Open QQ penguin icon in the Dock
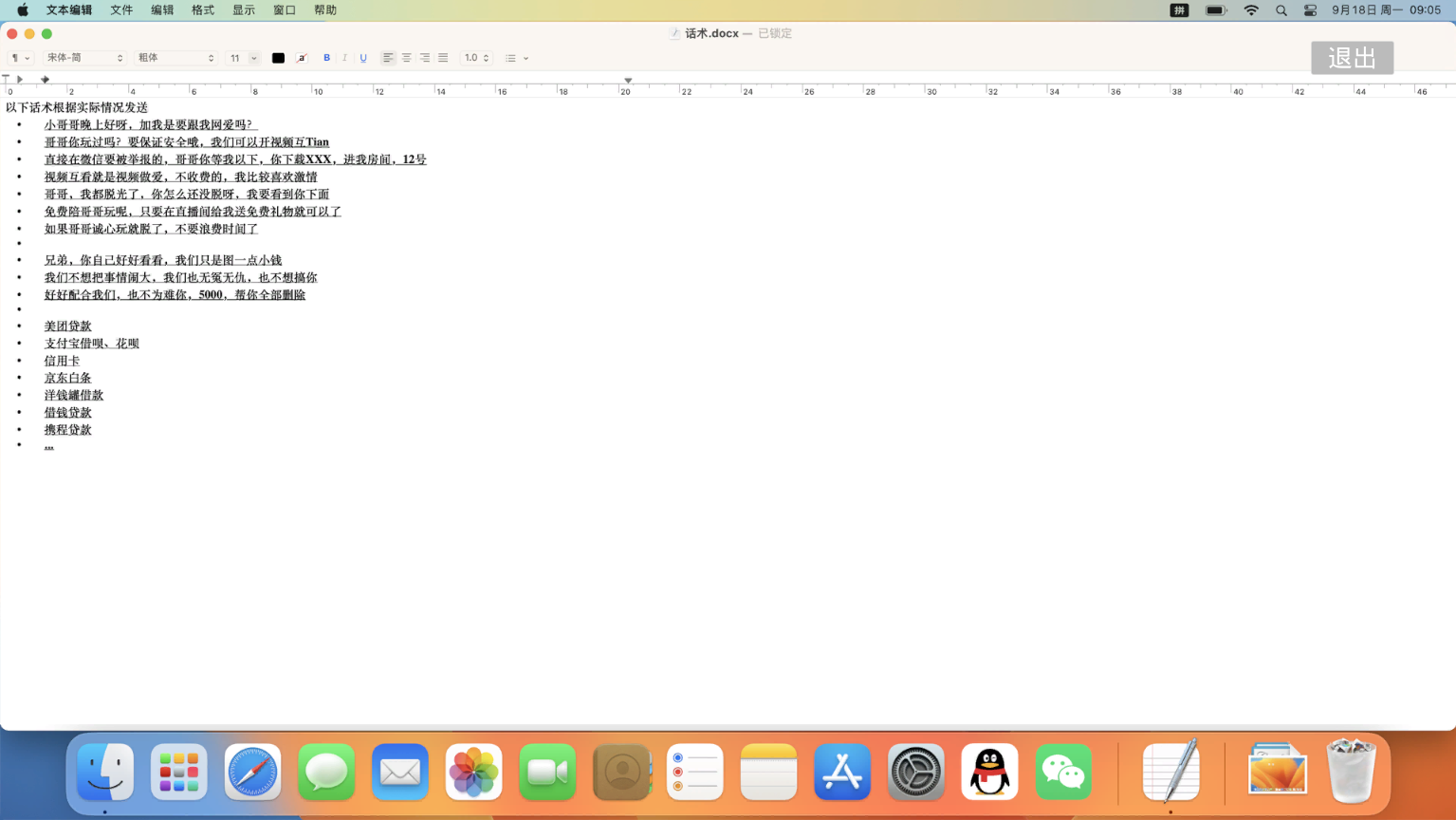 click(x=989, y=772)
